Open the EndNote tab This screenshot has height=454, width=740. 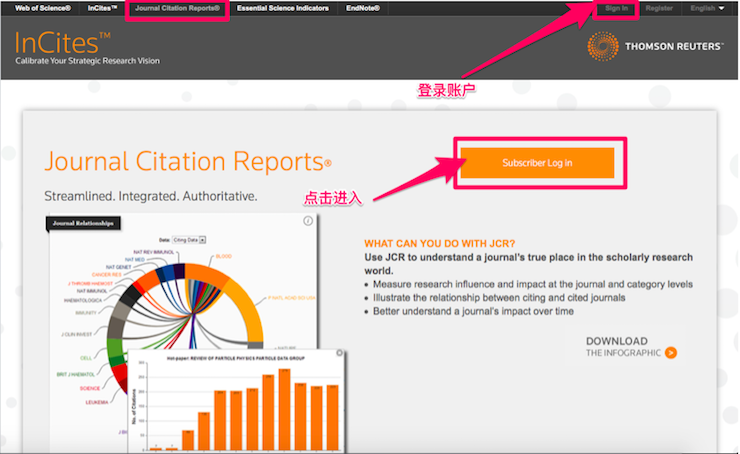tap(363, 8)
